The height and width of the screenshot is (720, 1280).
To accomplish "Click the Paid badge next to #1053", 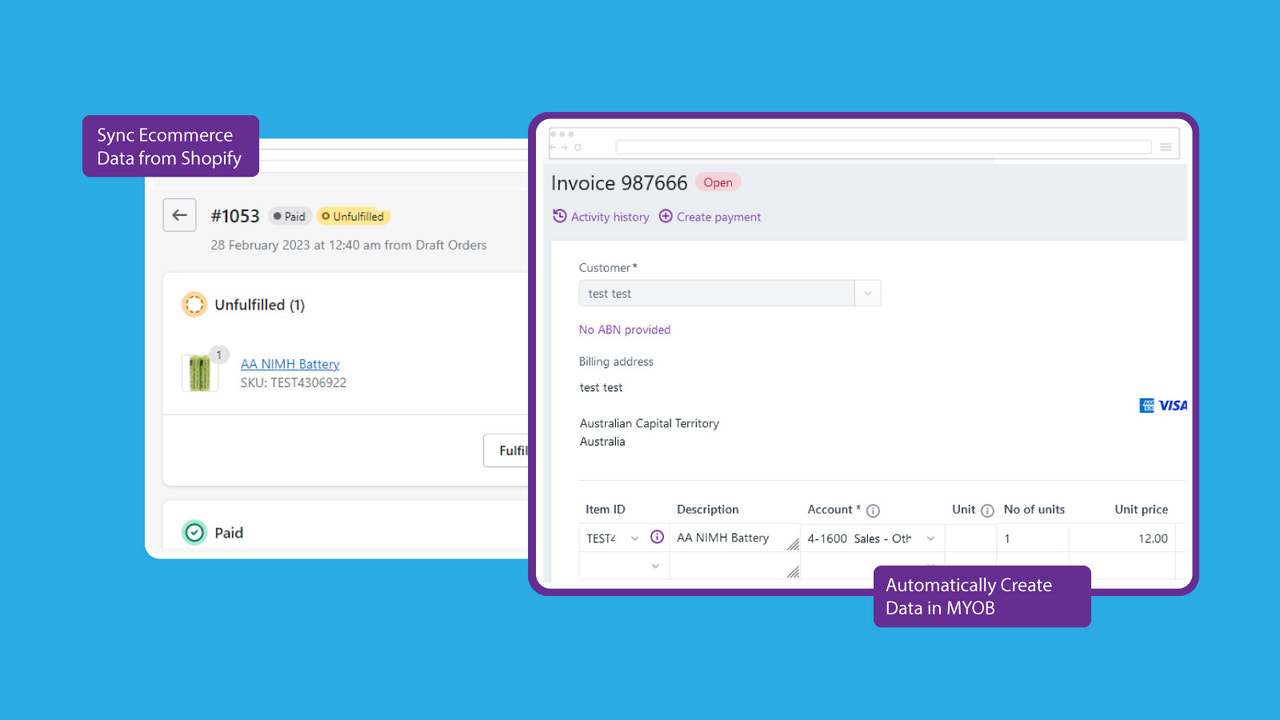I will pyautogui.click(x=290, y=216).
